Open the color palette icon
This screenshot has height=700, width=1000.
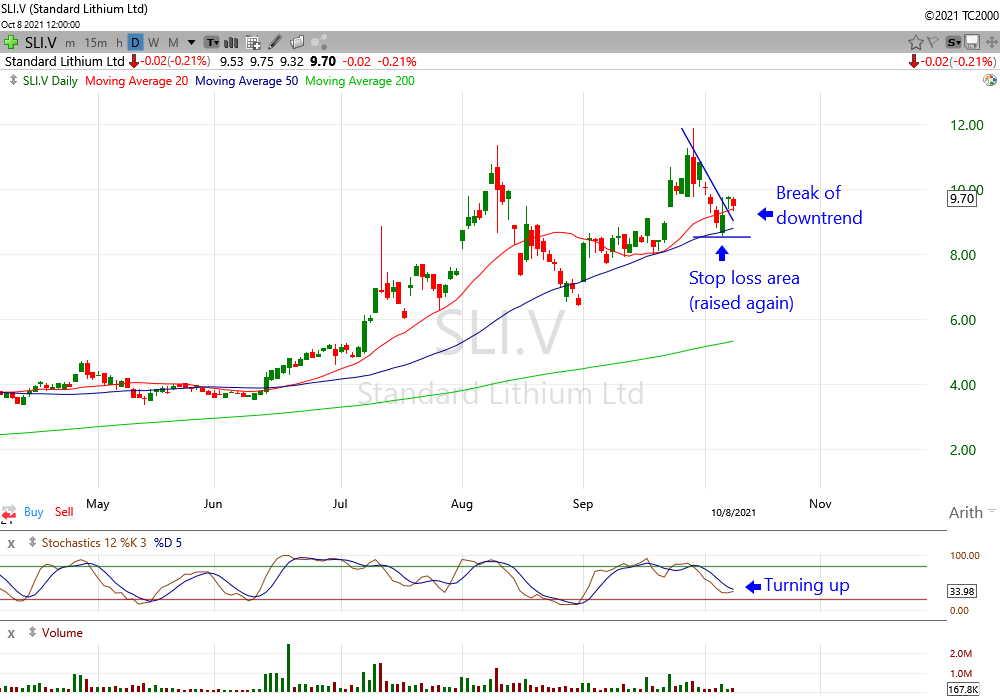[990, 80]
